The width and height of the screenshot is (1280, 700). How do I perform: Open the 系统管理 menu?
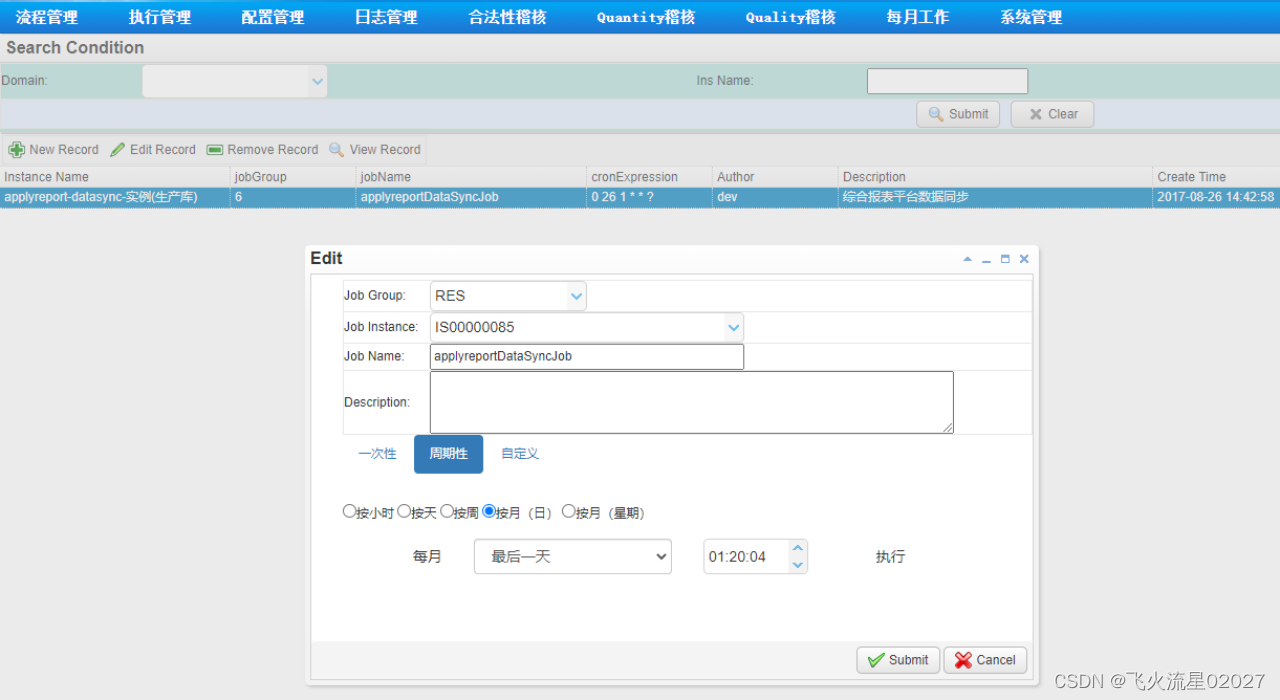(1031, 17)
